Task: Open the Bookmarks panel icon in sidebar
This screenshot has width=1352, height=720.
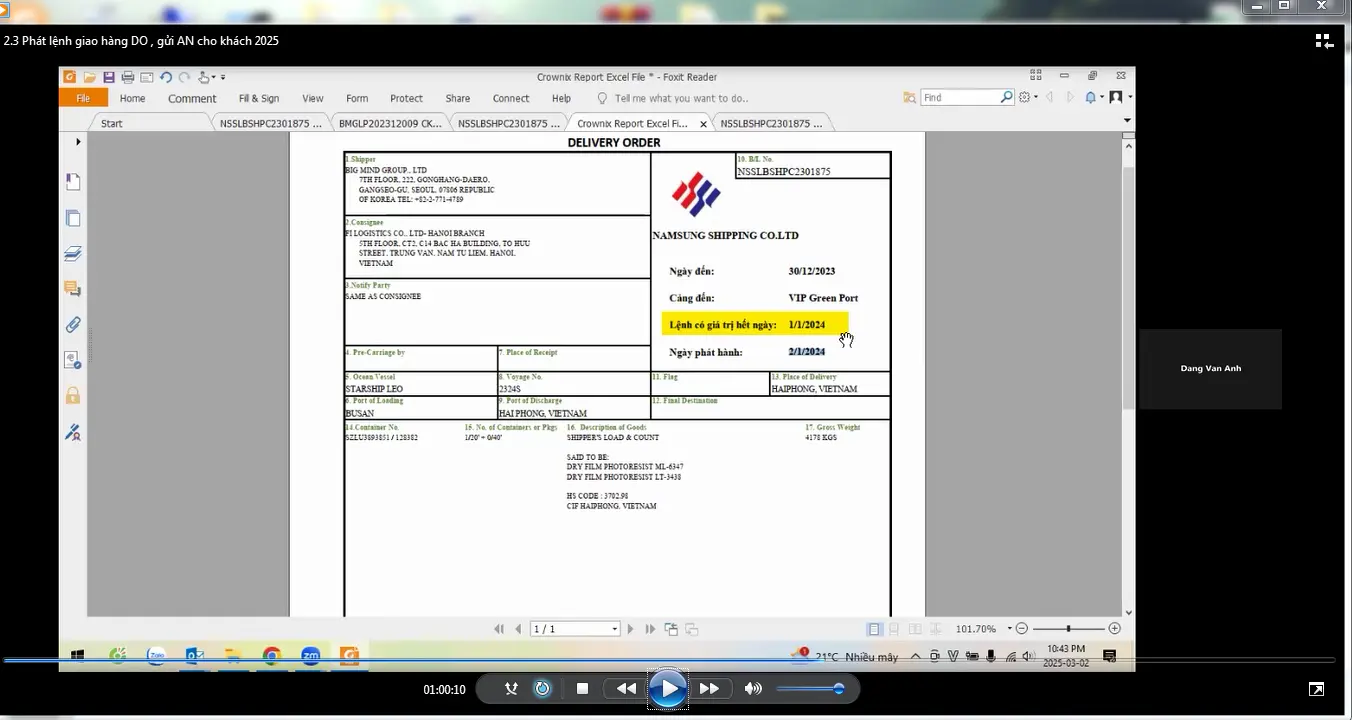Action: pos(73,182)
